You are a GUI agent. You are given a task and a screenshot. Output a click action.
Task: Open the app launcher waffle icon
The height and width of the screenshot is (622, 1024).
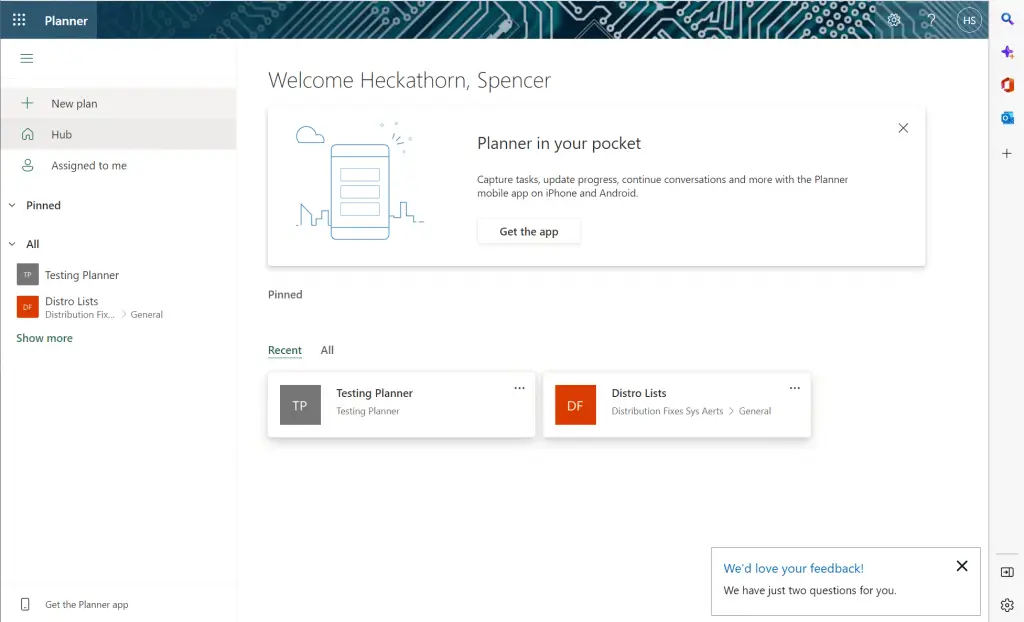[x=19, y=20]
